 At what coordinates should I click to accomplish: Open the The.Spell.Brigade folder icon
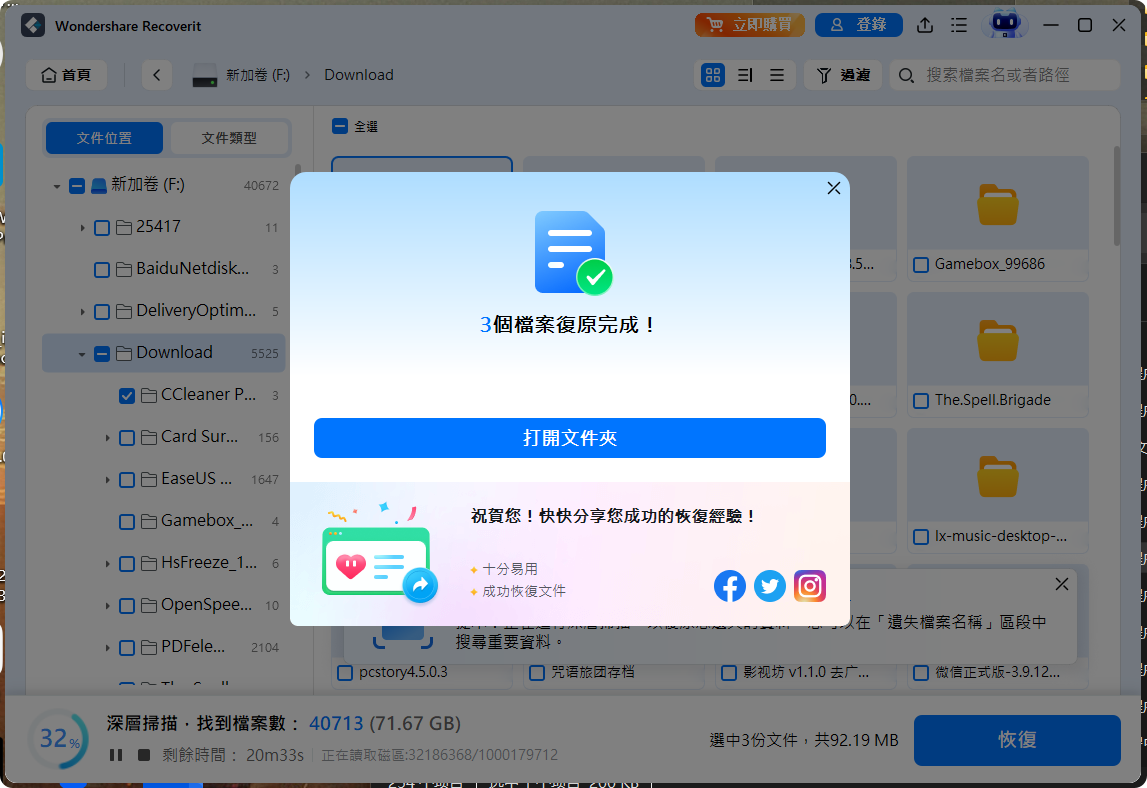[x=997, y=341]
